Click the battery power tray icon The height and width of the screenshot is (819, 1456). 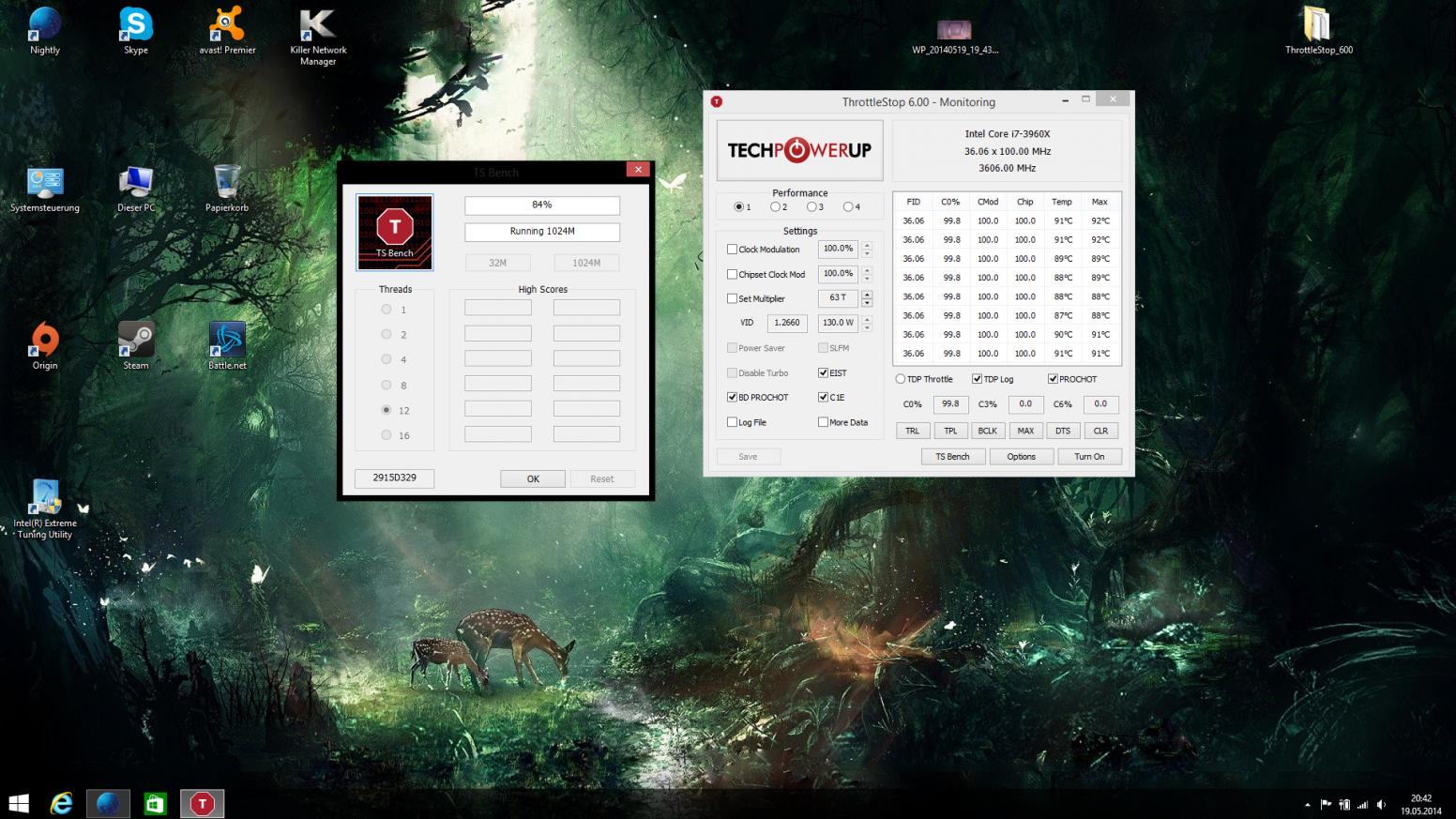click(x=1344, y=804)
